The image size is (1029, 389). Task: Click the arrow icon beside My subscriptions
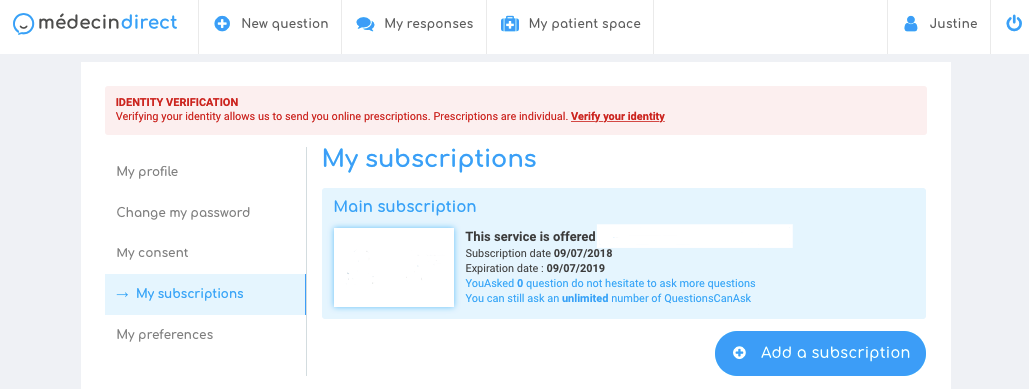[x=122, y=294]
